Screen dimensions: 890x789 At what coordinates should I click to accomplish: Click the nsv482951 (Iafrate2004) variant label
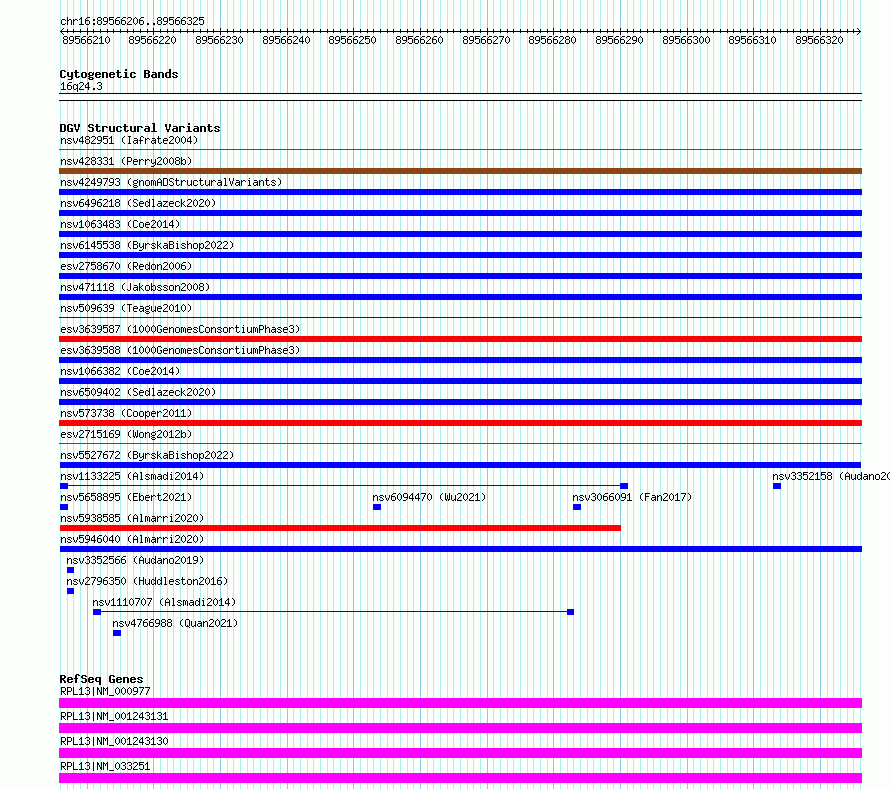coord(129,140)
